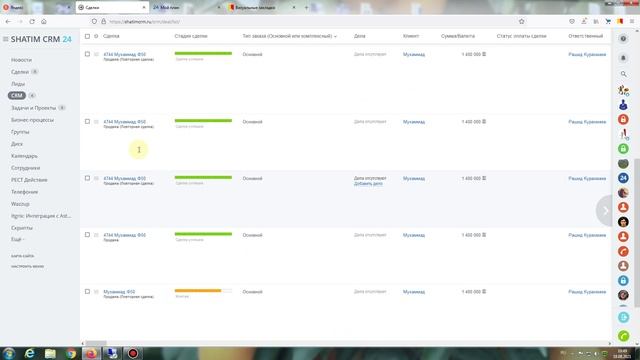Click the Клиент column header
The image size is (640, 360).
click(411, 36)
